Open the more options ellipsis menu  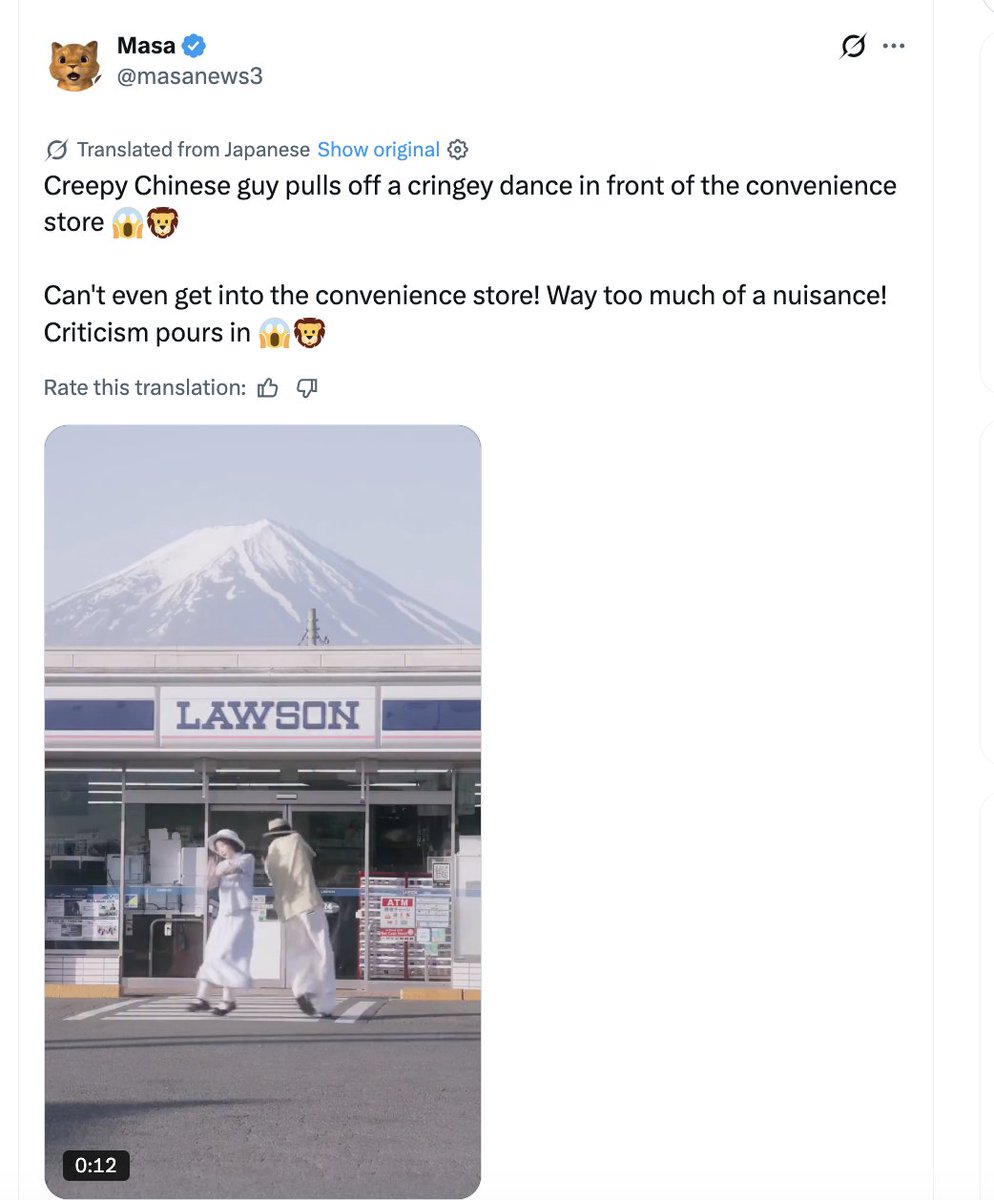tap(893, 46)
